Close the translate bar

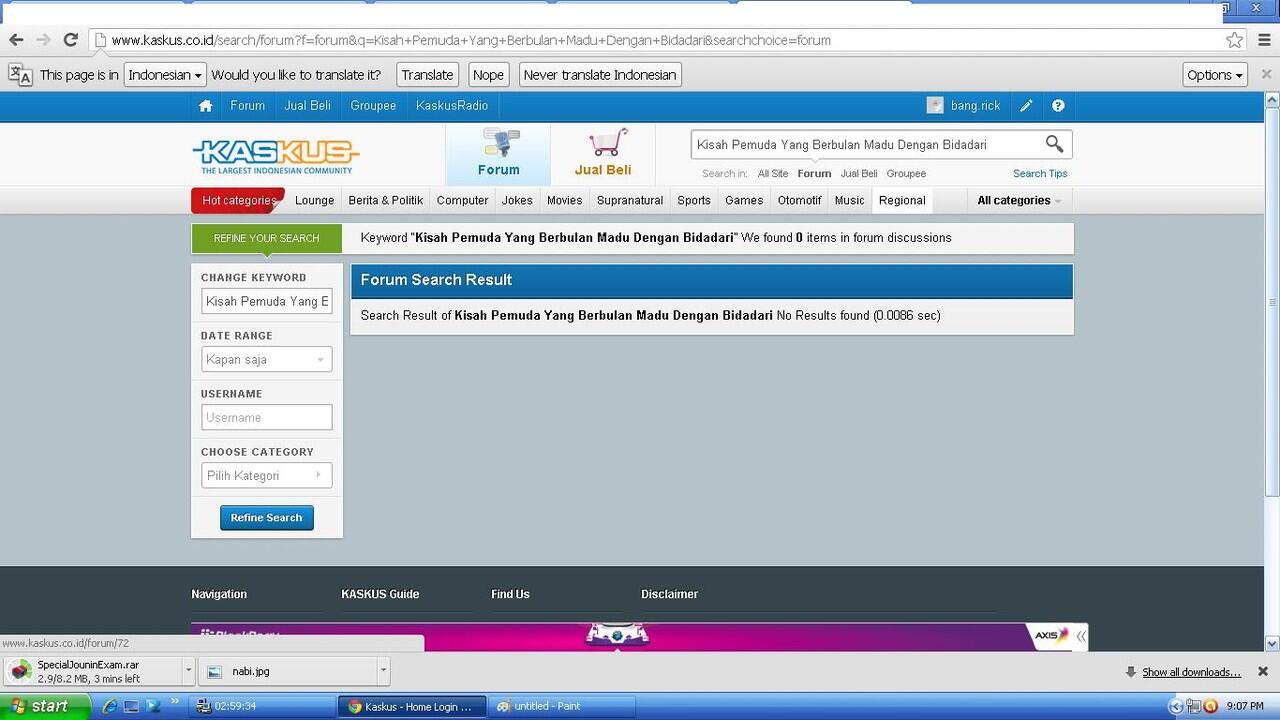click(1266, 74)
